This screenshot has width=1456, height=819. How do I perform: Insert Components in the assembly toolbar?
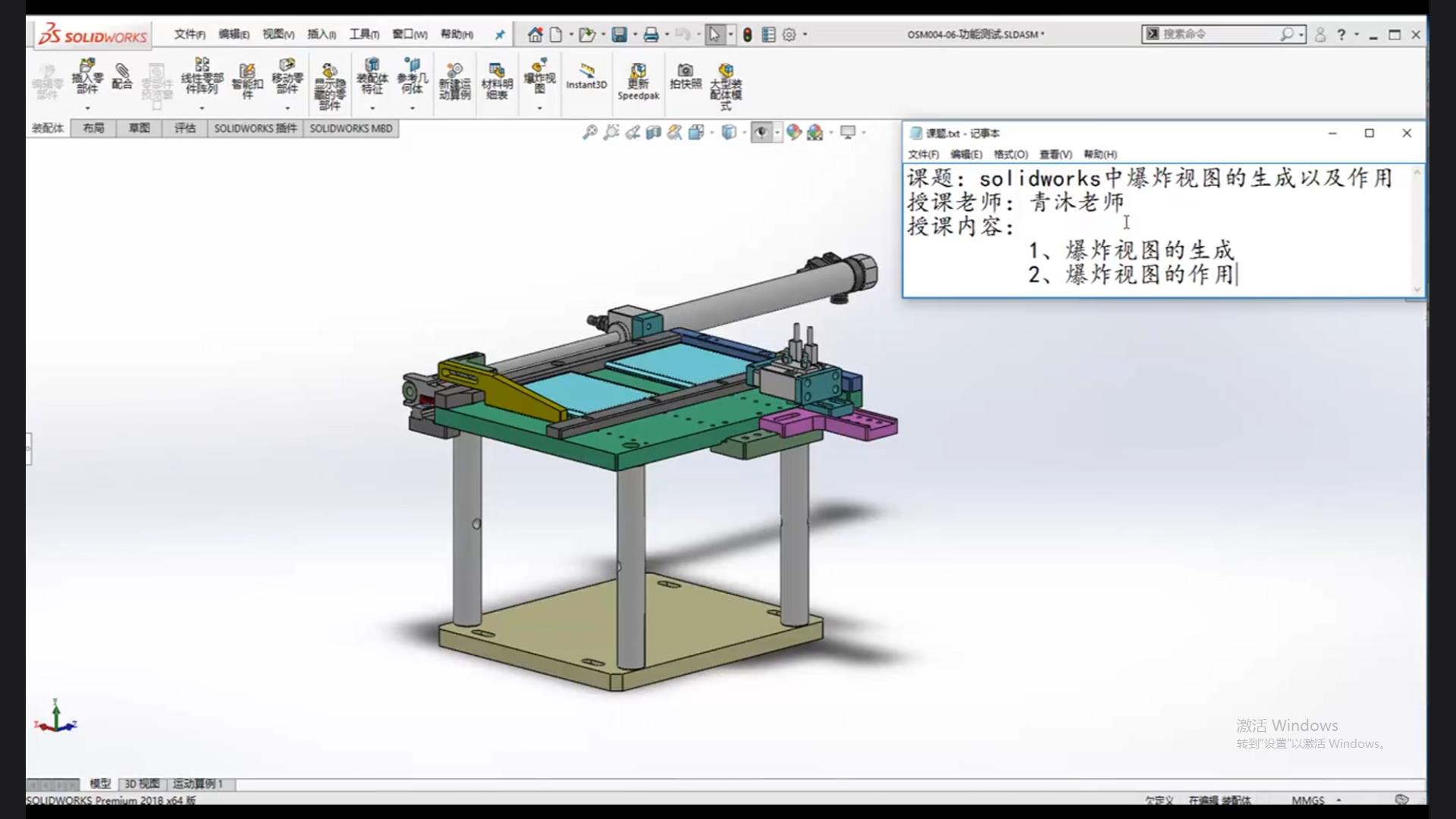click(87, 76)
